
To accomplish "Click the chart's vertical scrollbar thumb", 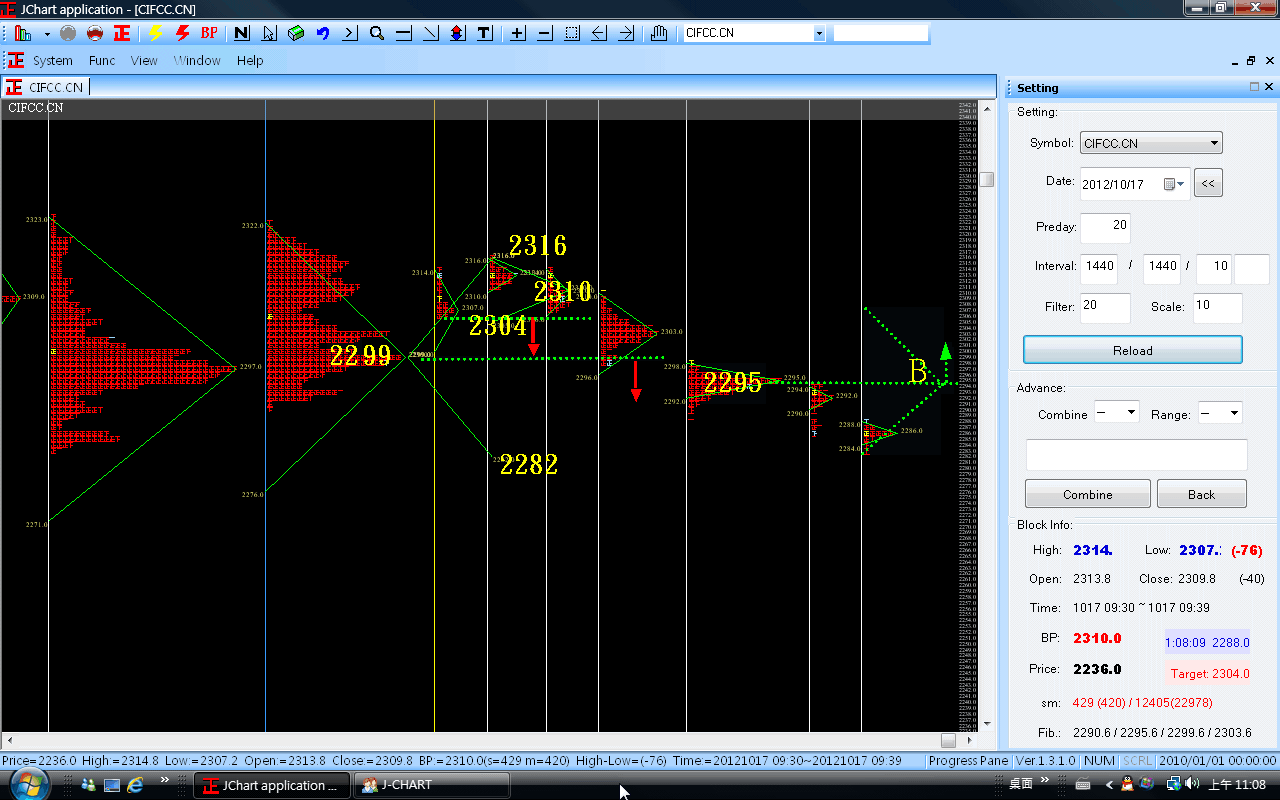I will pyautogui.click(x=987, y=180).
